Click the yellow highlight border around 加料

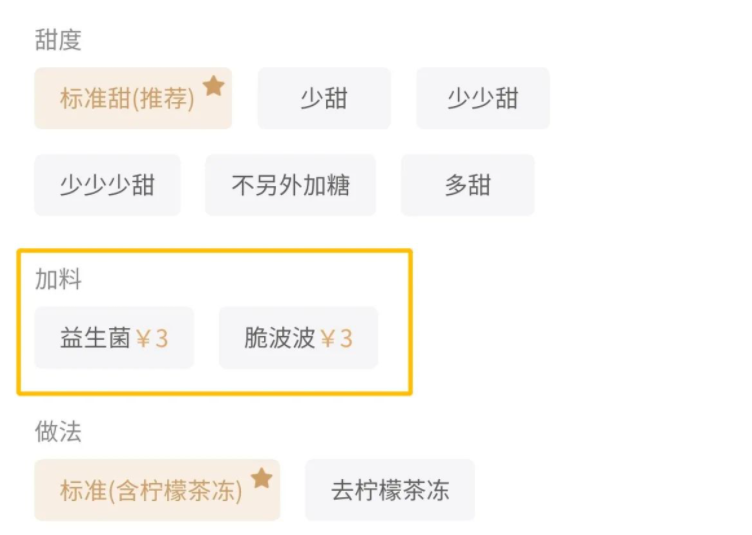pos(410,320)
